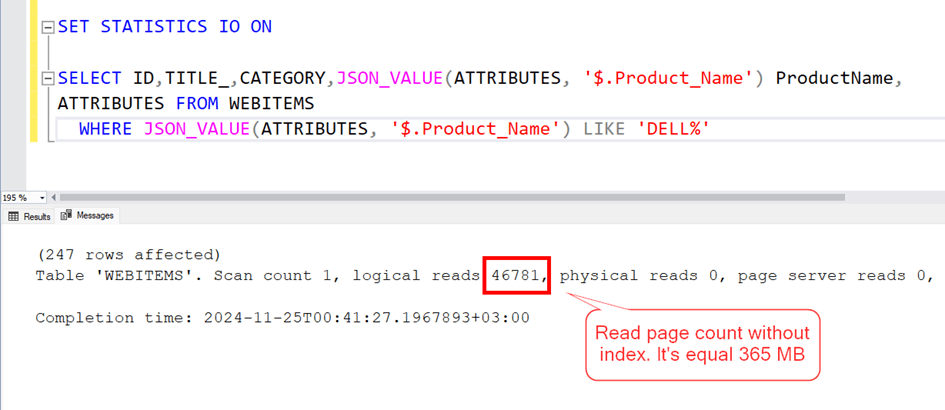
Task: Click the STATISTICS keyword in first line
Action: tap(152, 27)
